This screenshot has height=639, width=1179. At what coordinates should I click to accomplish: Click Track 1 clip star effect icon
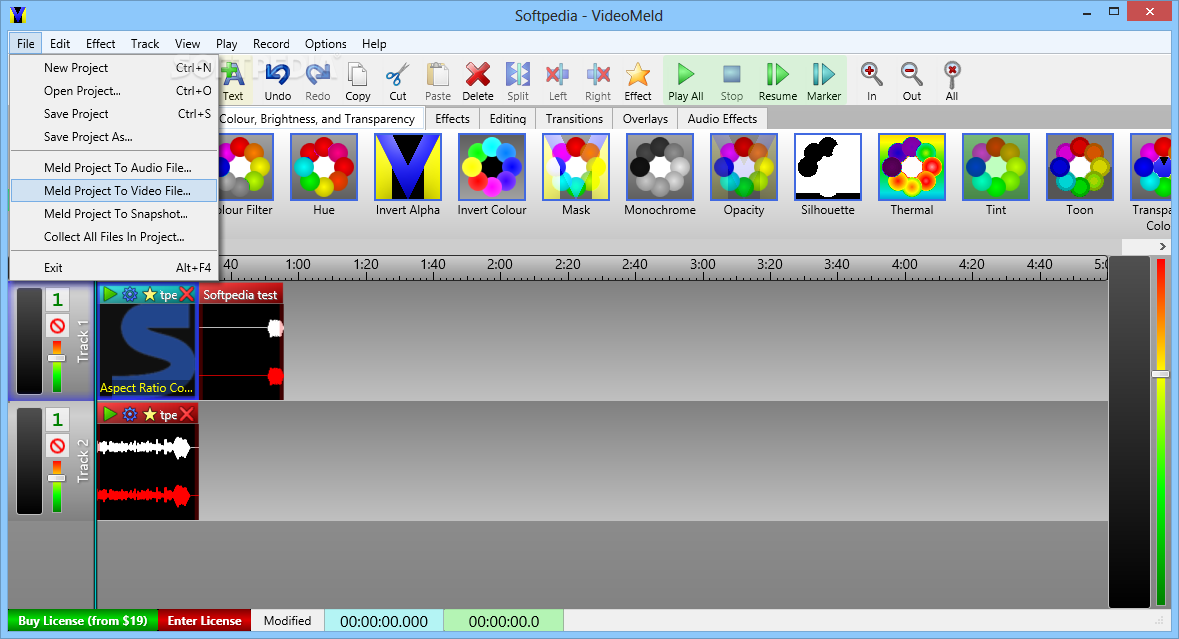tap(150, 294)
